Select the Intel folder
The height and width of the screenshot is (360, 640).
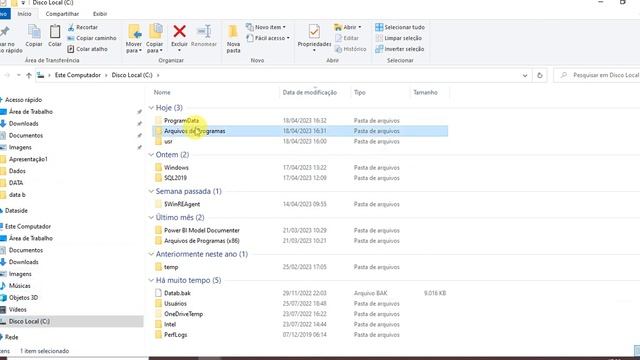(x=300, y=324)
